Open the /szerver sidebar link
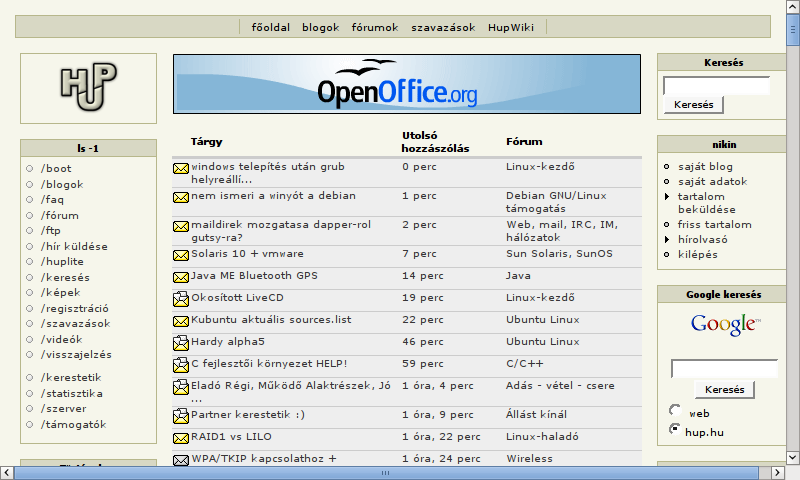800x480 pixels. 63,409
